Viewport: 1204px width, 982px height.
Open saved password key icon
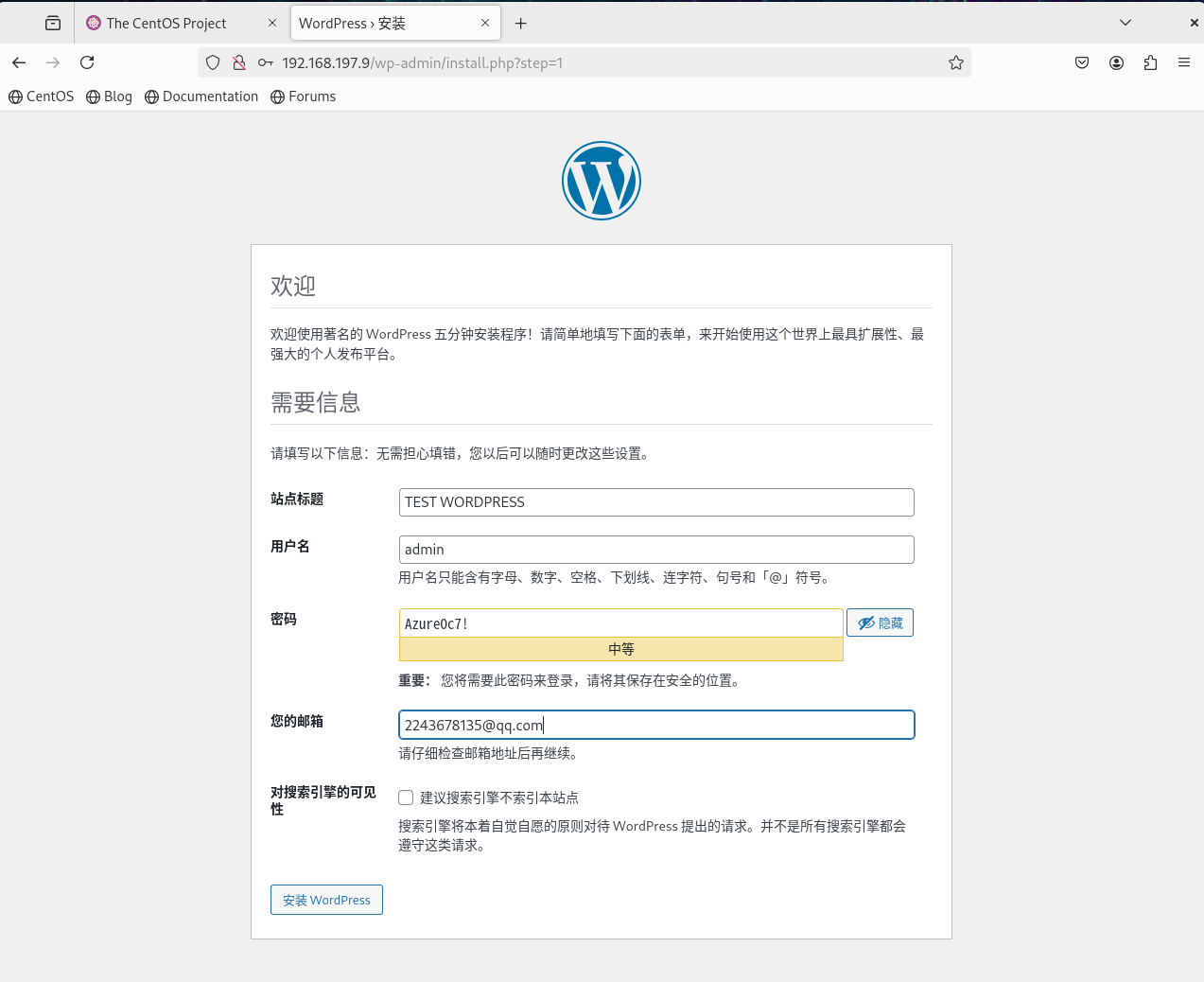(x=266, y=62)
